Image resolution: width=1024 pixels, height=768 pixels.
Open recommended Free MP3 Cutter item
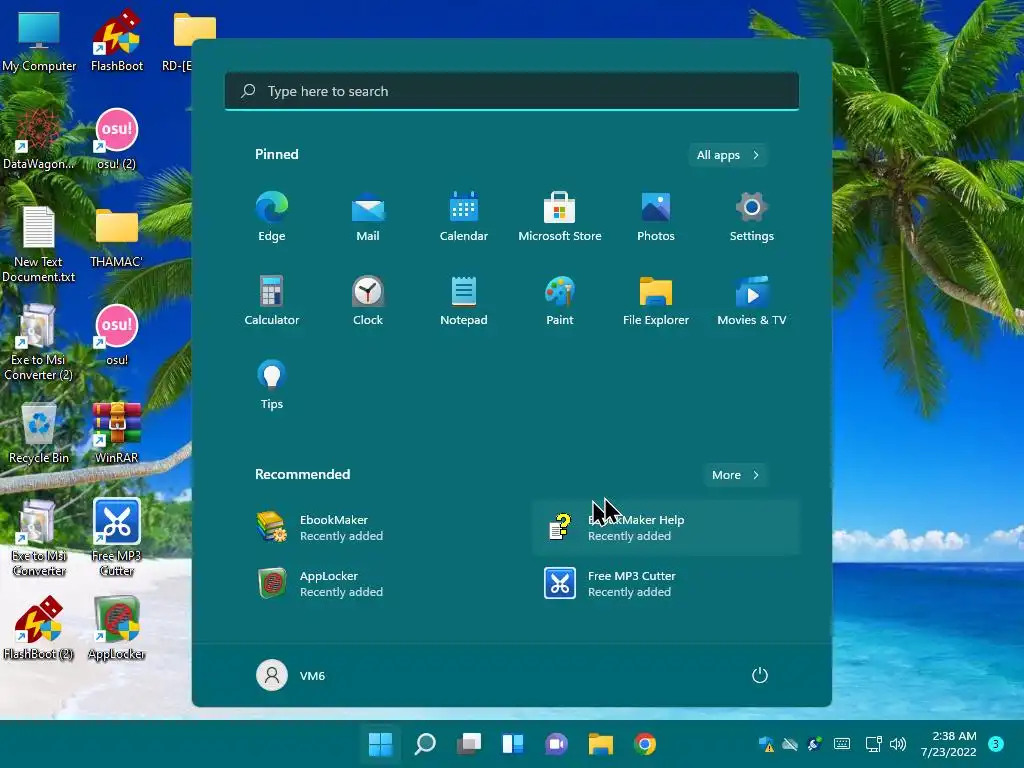(x=666, y=584)
